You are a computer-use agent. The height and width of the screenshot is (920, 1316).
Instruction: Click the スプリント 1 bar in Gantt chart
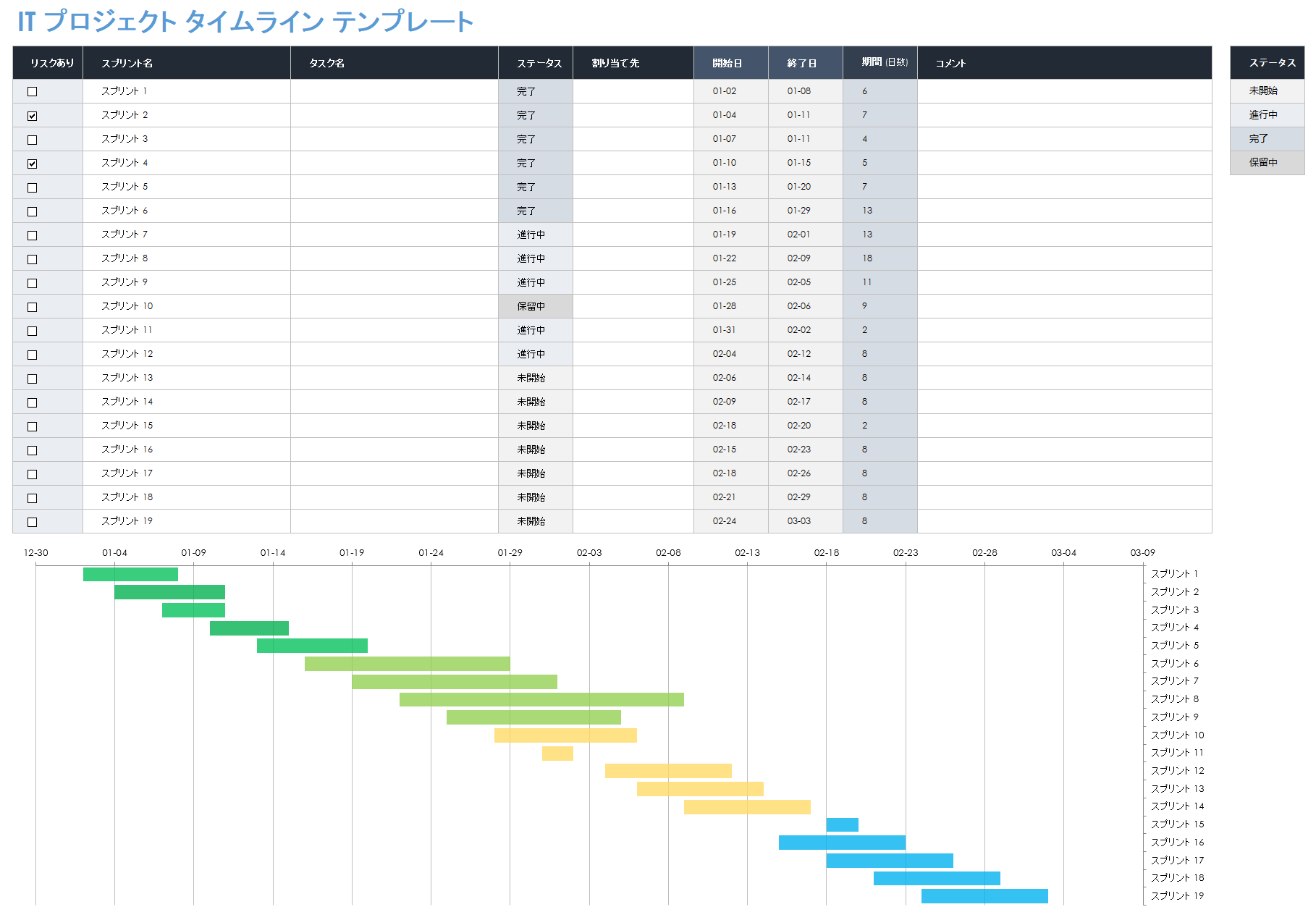pyautogui.click(x=130, y=574)
